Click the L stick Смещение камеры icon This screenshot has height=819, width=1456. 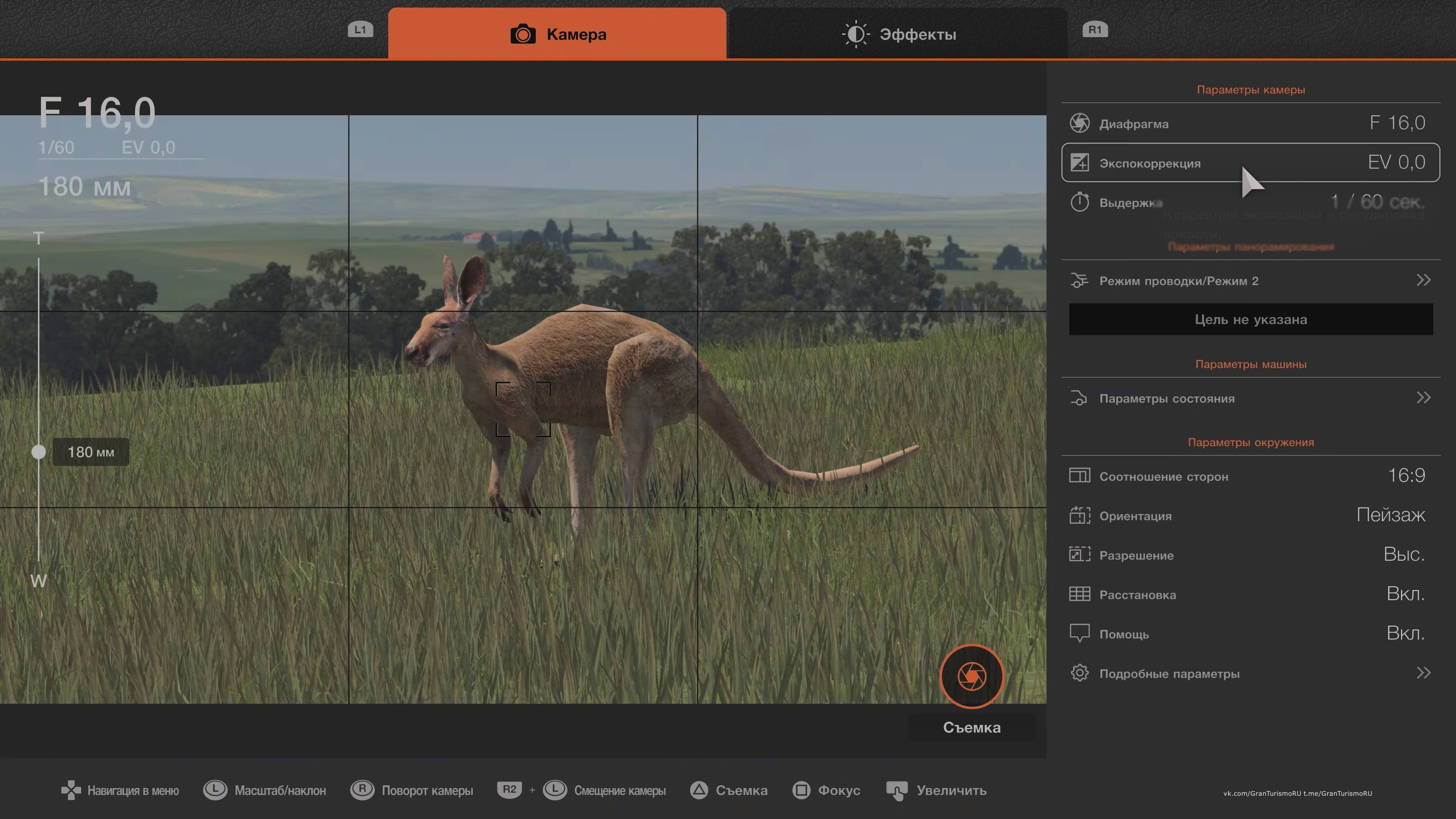pos(554,789)
